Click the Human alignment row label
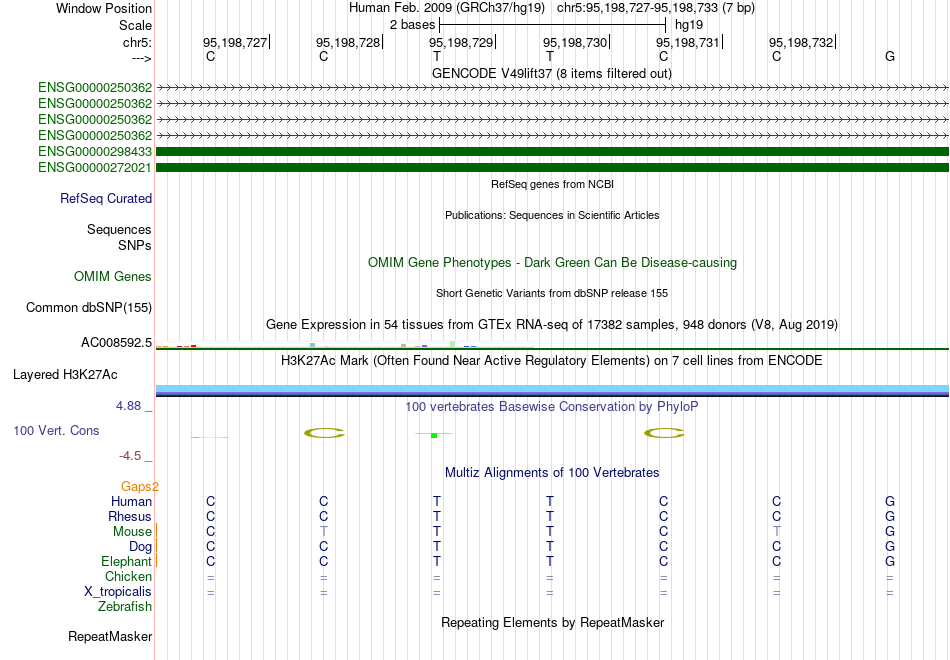 [x=131, y=502]
